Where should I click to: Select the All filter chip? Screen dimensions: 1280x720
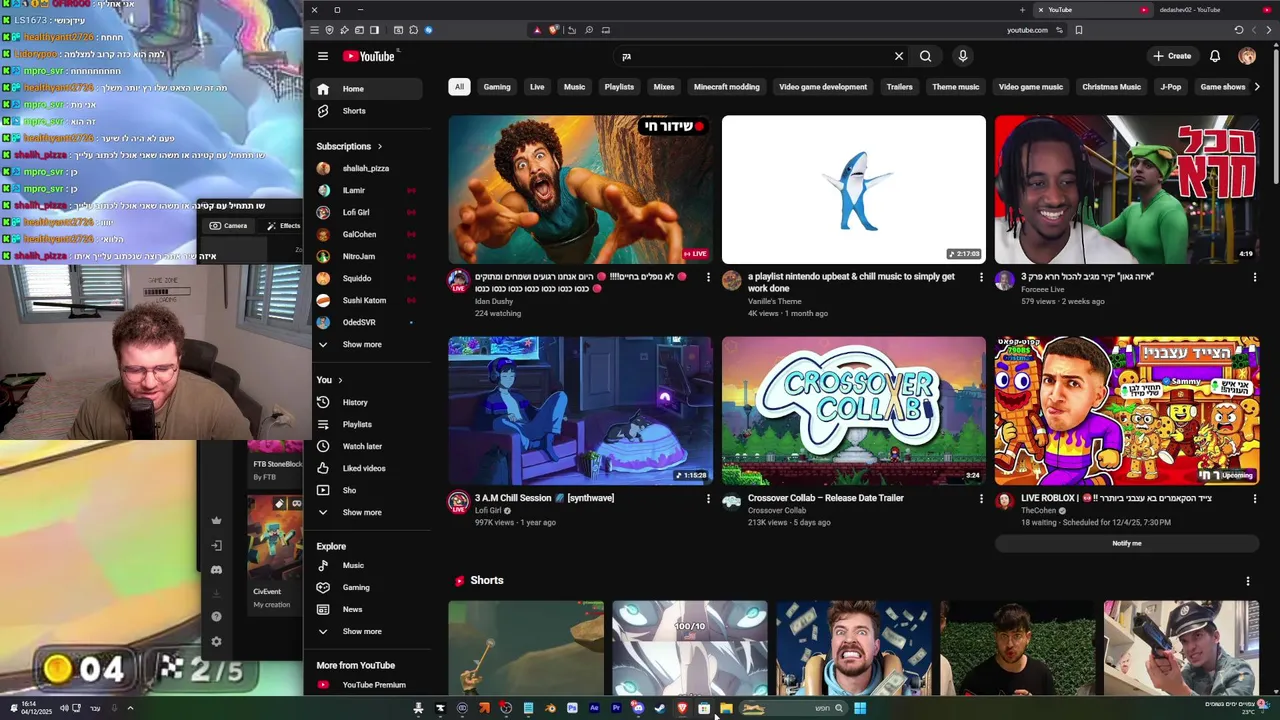[x=459, y=87]
